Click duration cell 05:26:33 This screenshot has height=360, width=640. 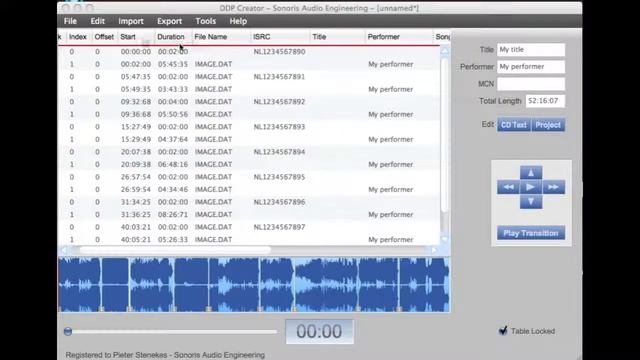click(173, 240)
